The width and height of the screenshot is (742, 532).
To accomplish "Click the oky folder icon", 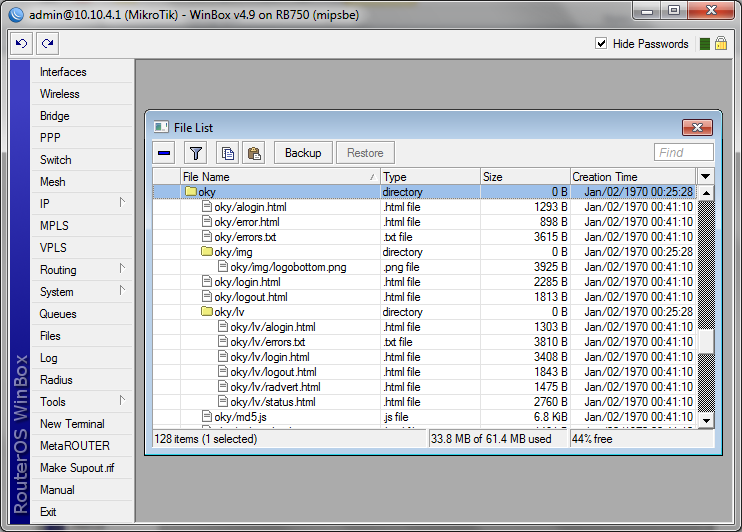I will (x=191, y=191).
